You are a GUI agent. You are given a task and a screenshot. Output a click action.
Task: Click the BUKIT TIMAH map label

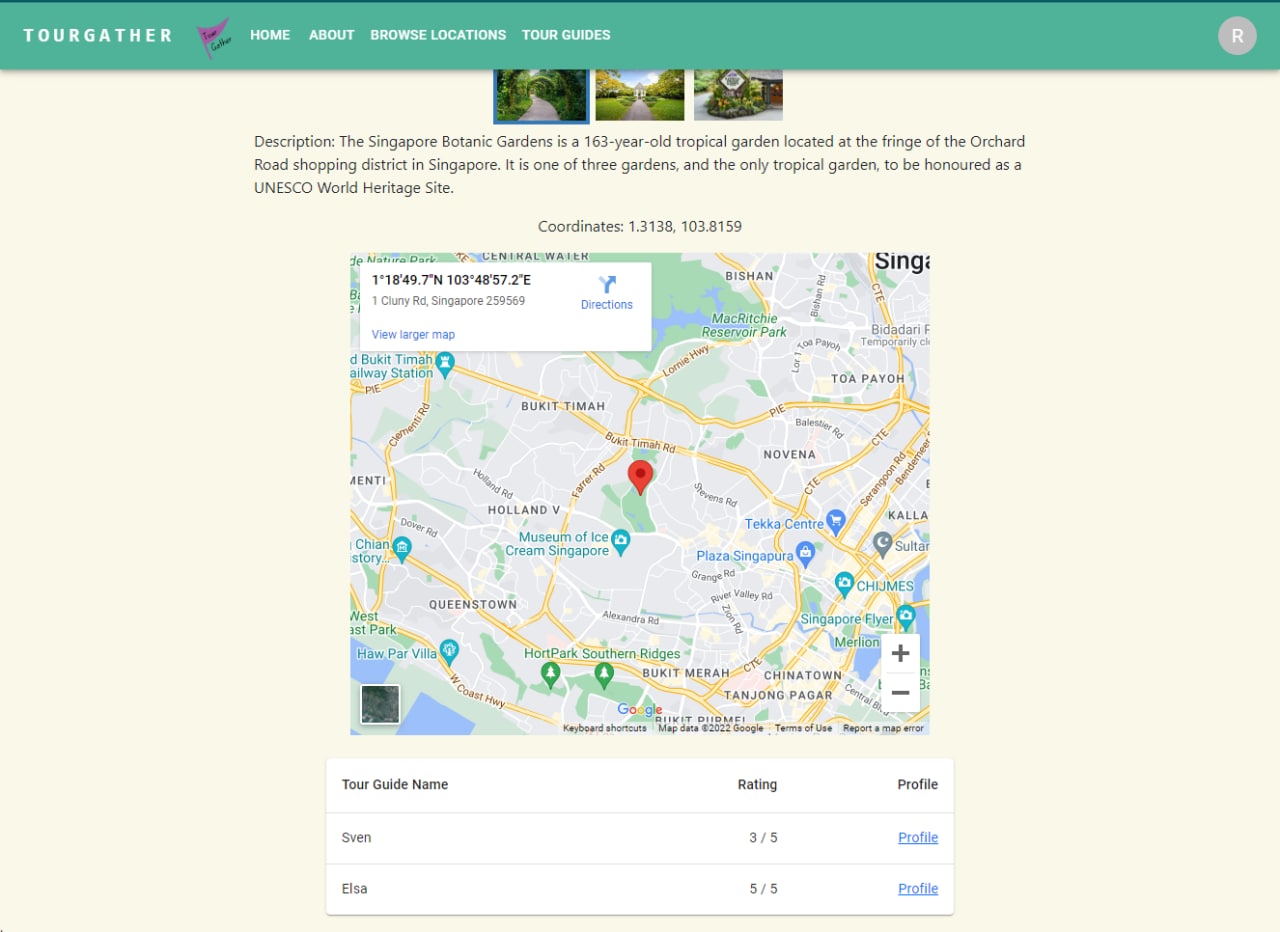(561, 406)
